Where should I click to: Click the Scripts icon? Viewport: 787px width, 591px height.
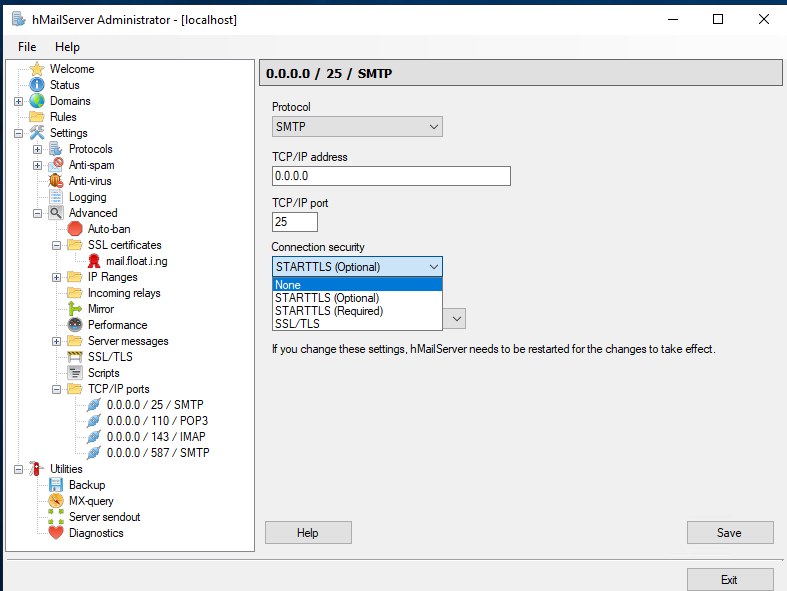click(x=75, y=373)
